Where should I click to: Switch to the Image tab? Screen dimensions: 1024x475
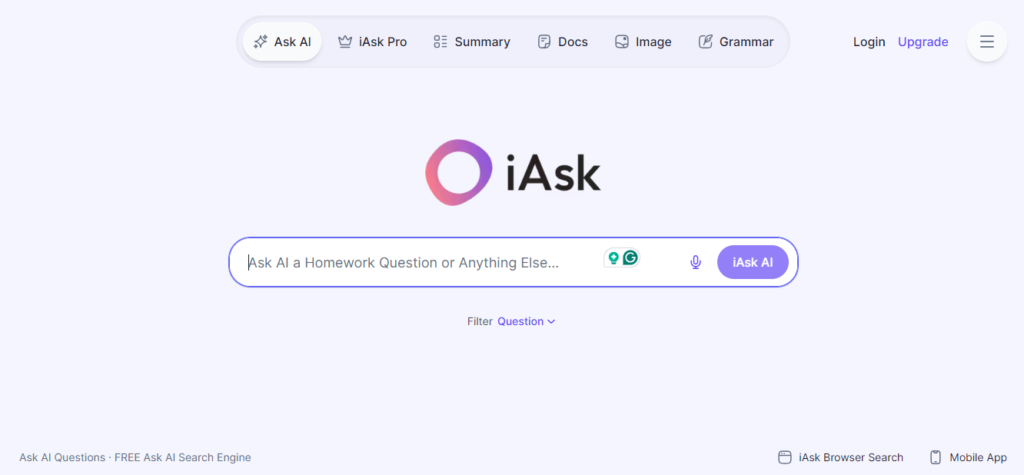tap(643, 42)
